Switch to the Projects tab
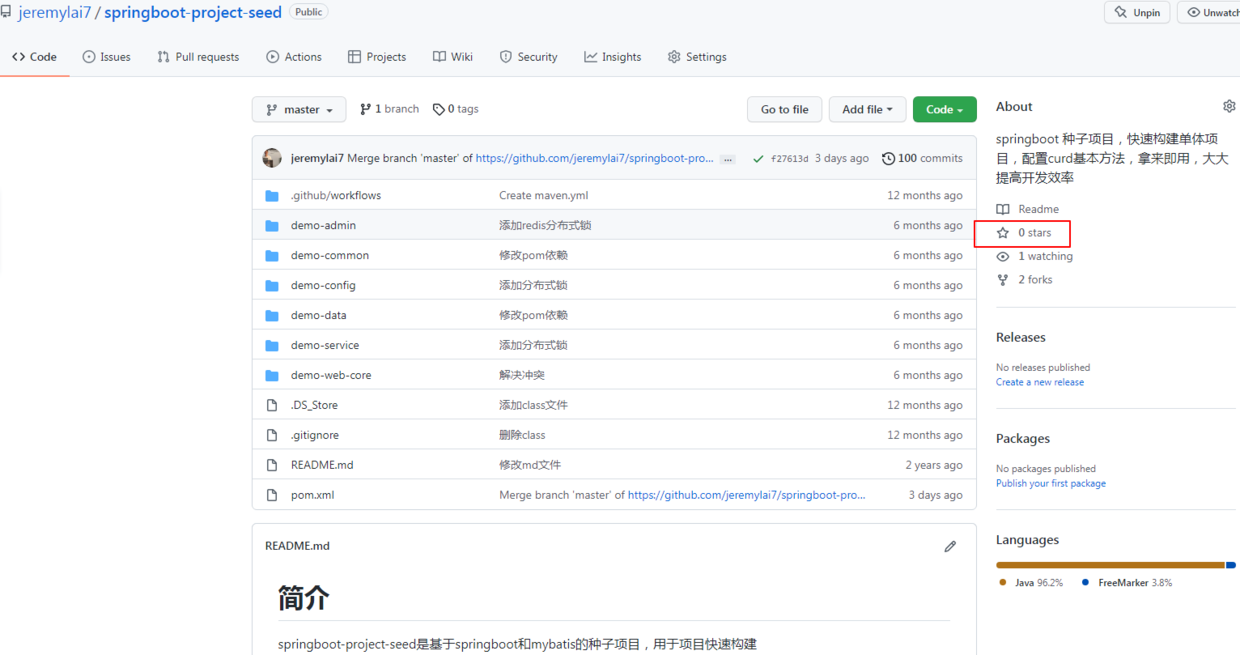The height and width of the screenshot is (655, 1240). [x=377, y=57]
